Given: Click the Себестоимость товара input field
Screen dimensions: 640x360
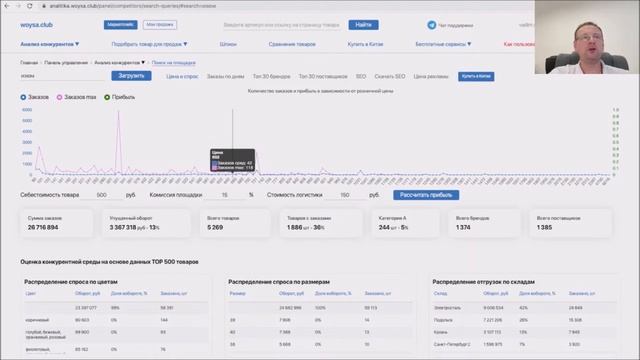Looking at the screenshot, I should (102, 195).
